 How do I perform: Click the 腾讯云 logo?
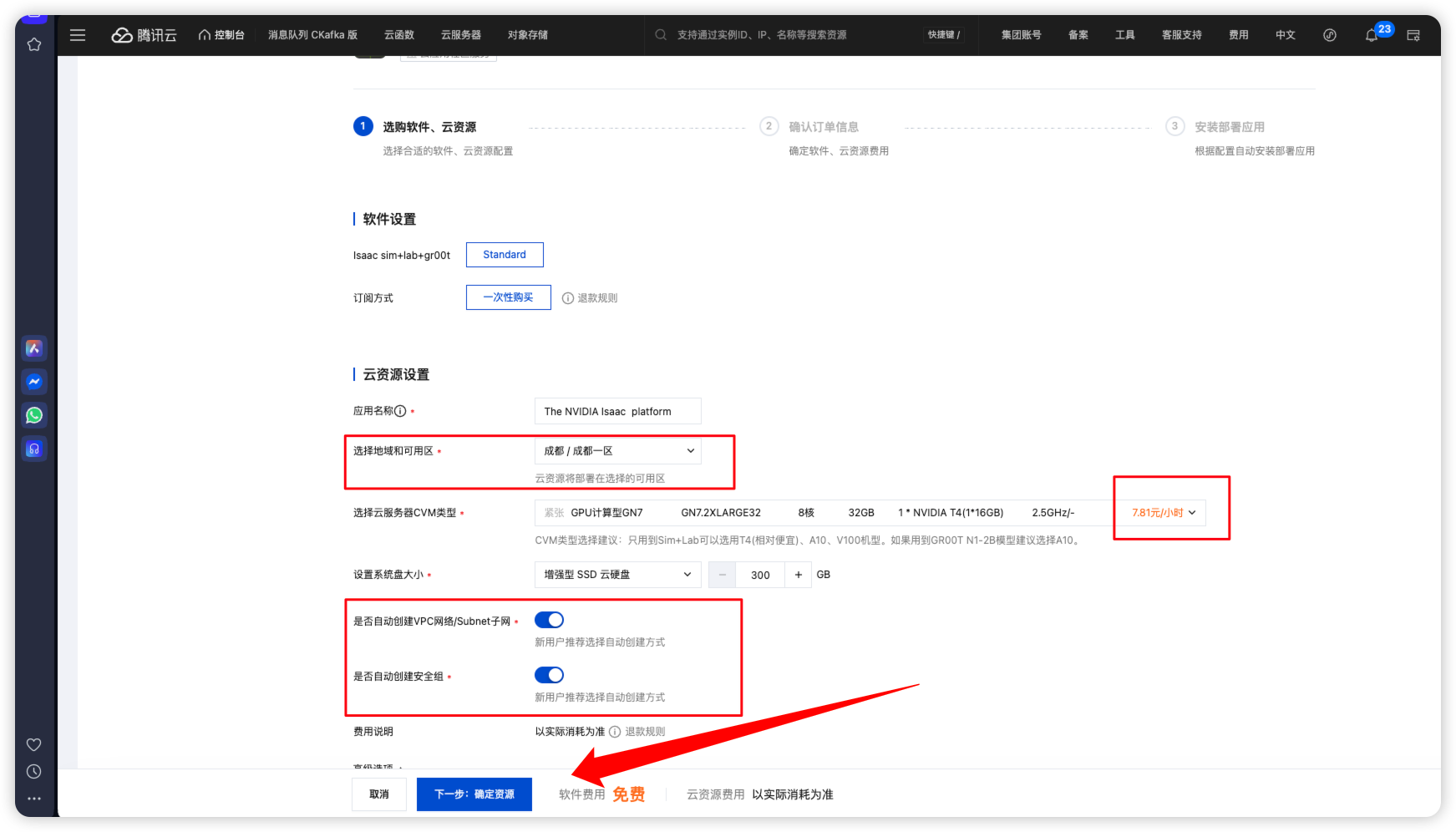click(x=145, y=35)
